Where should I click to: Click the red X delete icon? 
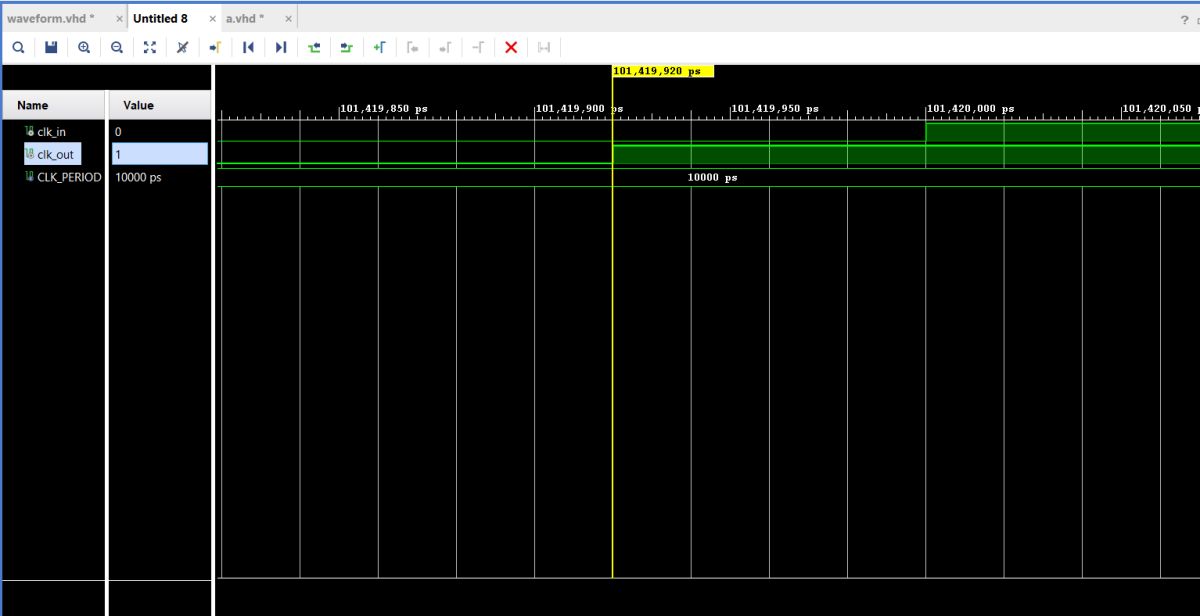tap(511, 47)
